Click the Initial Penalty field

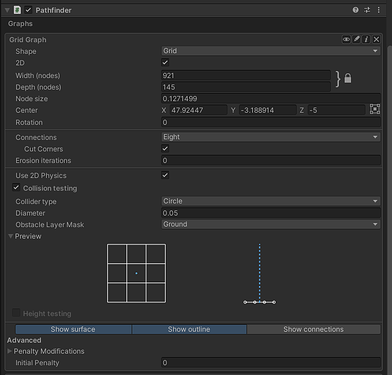(x=271, y=363)
